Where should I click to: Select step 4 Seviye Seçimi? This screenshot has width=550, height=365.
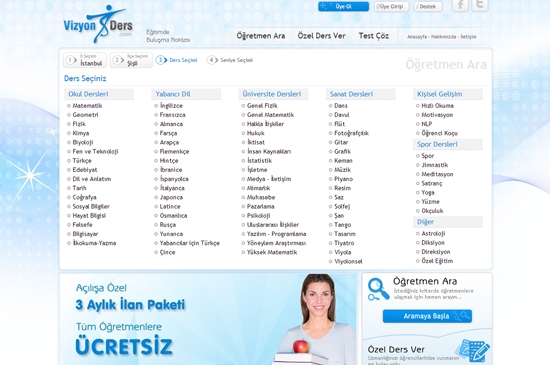coord(230,60)
